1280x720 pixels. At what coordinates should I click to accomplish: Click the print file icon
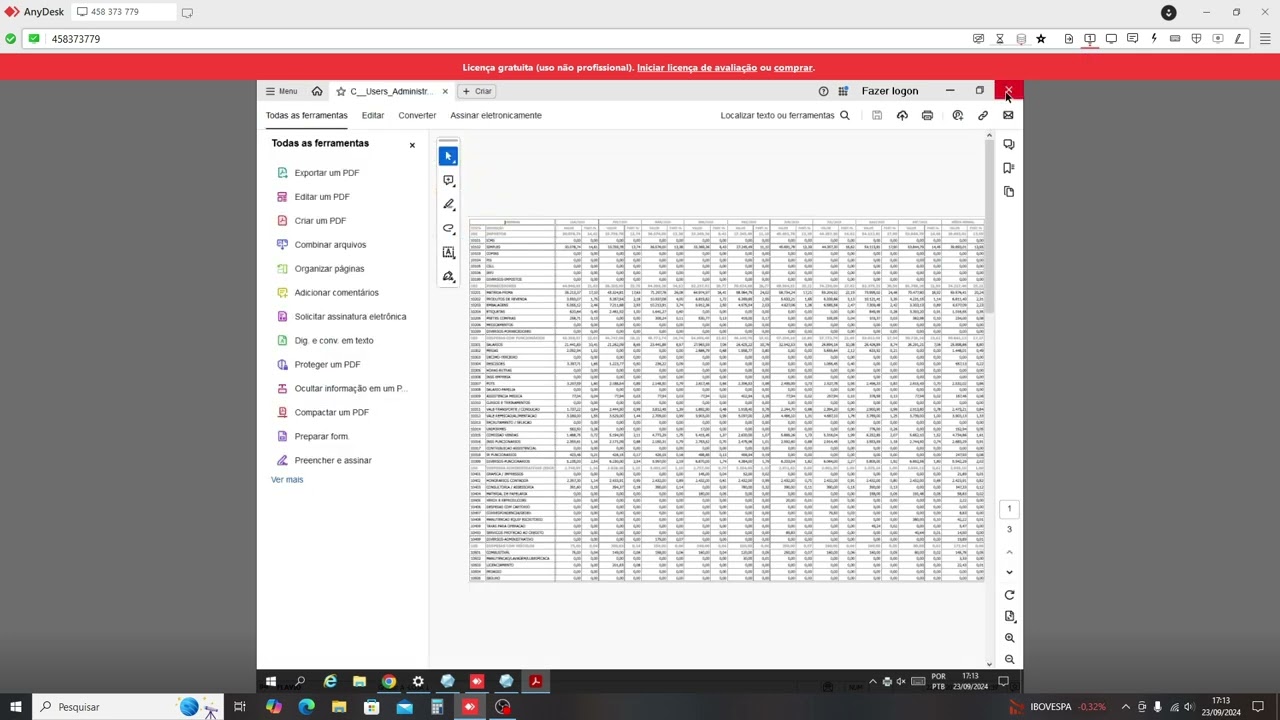[927, 115]
